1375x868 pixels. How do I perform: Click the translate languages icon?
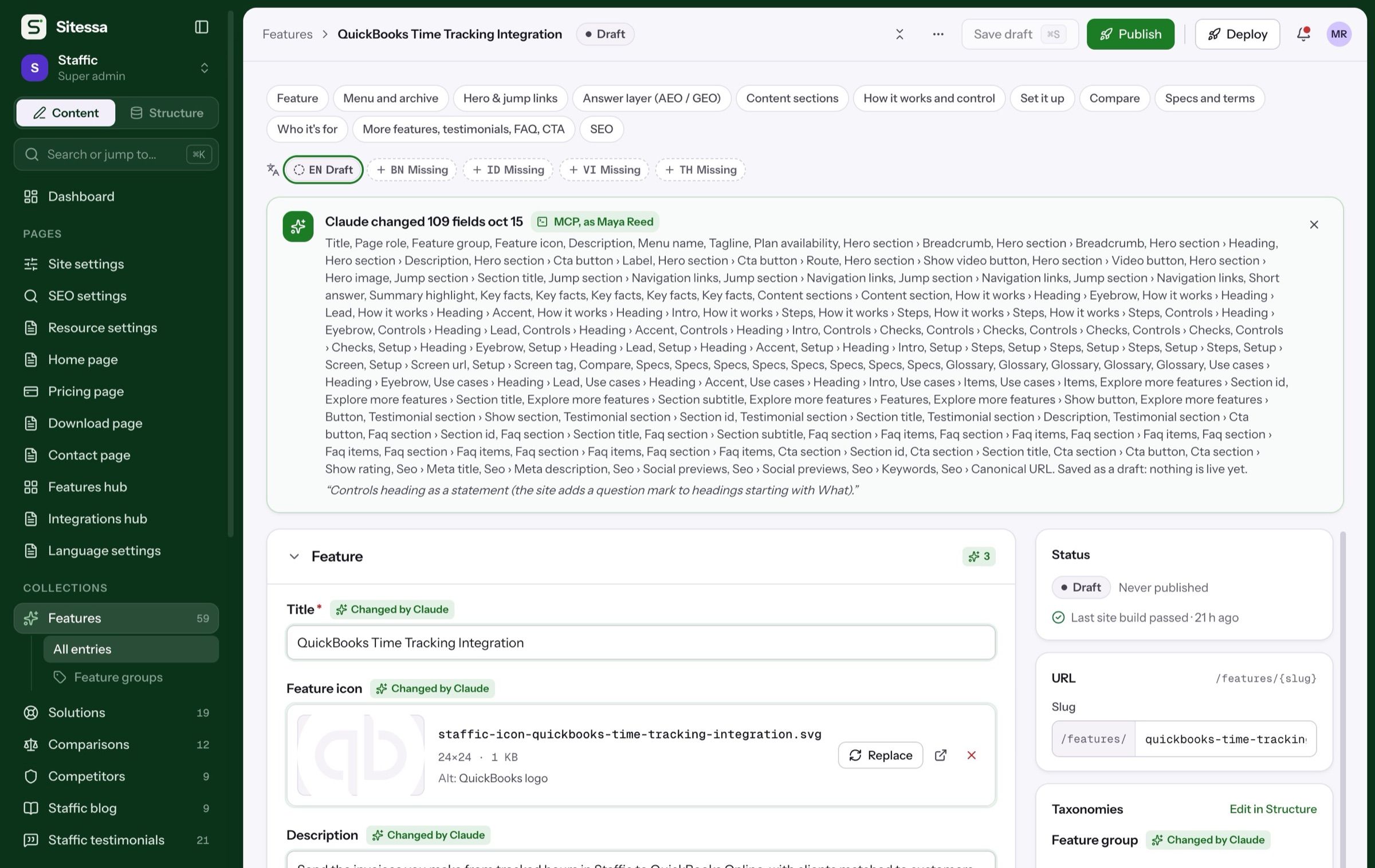273,170
